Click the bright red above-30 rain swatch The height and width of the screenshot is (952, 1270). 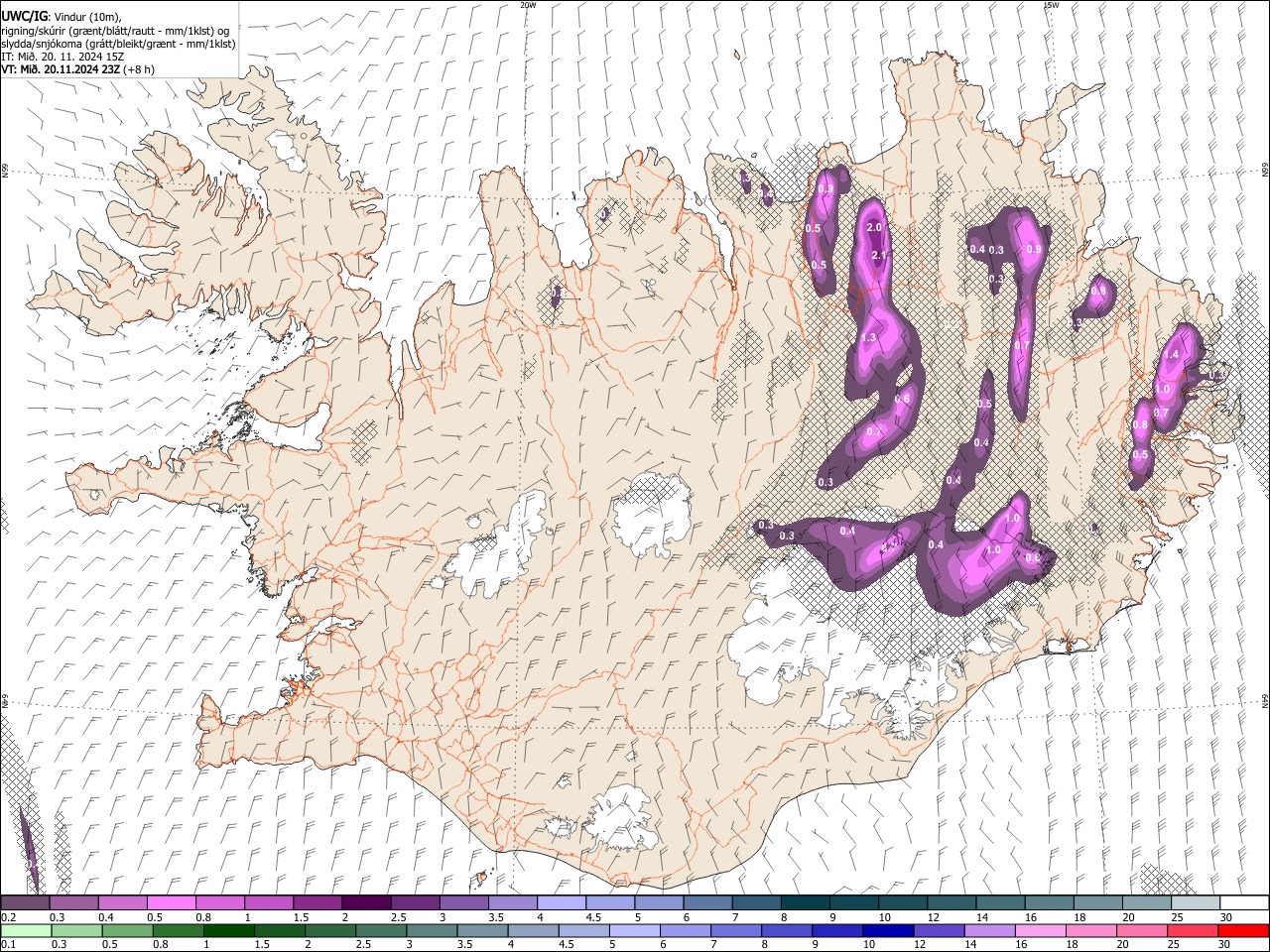[x=1242, y=930]
